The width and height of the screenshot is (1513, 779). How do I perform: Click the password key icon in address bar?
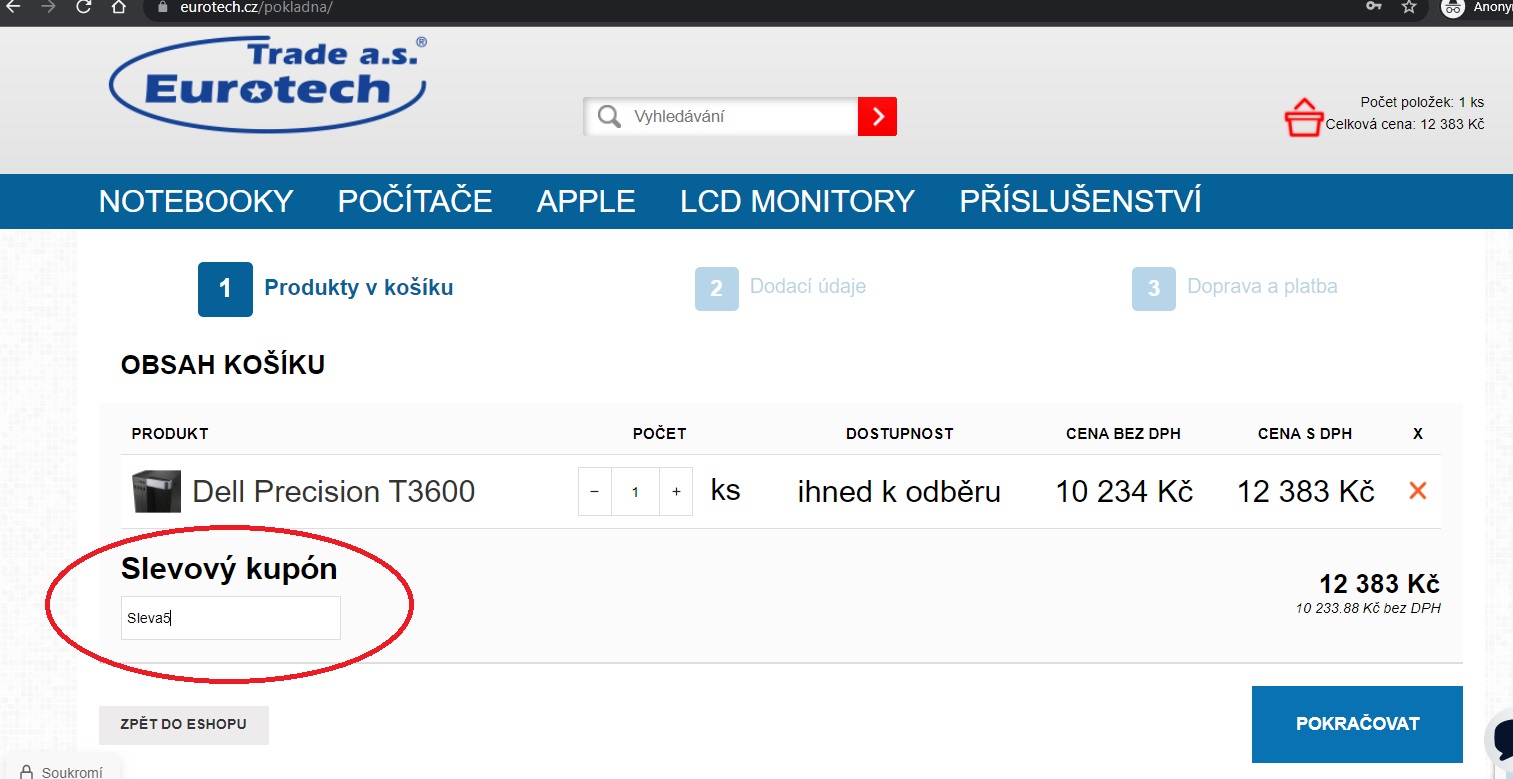[1374, 7]
